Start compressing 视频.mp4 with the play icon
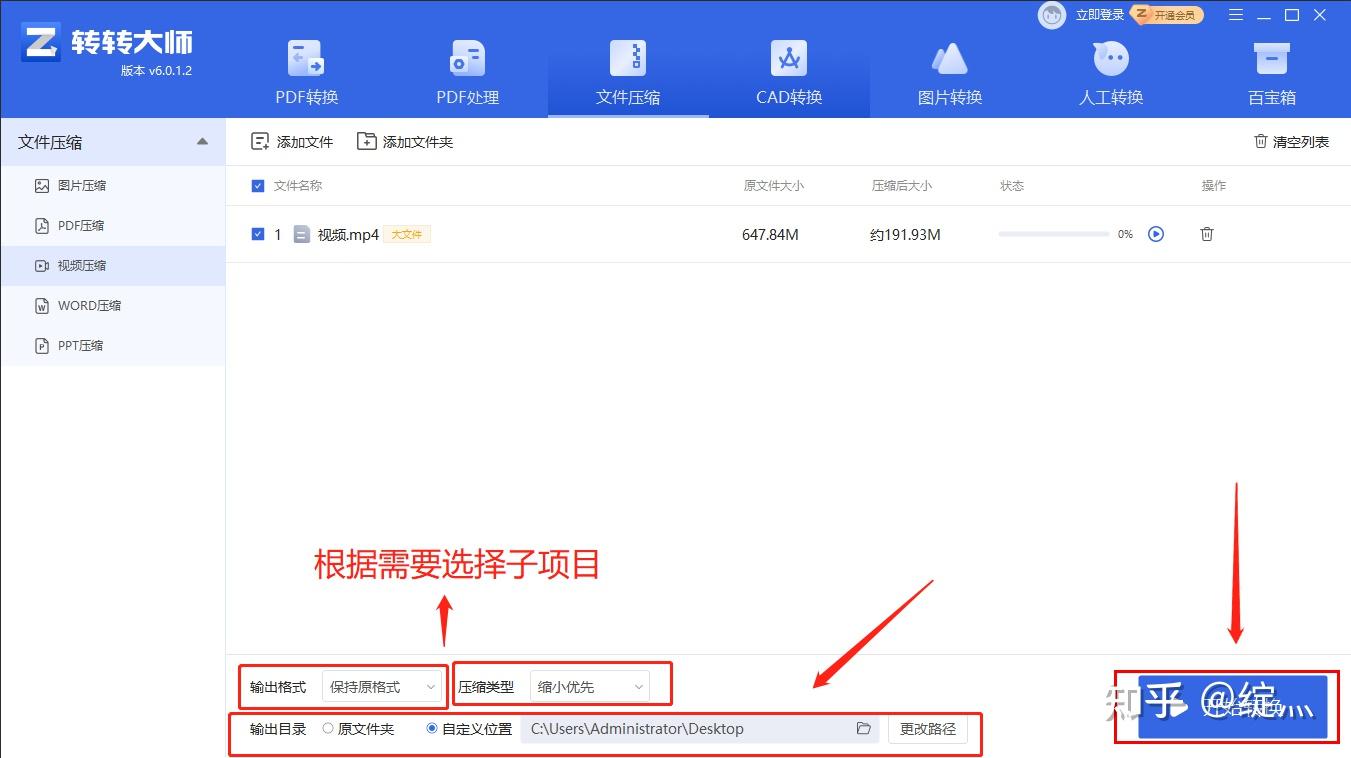This screenshot has width=1351, height=758. click(x=1157, y=234)
